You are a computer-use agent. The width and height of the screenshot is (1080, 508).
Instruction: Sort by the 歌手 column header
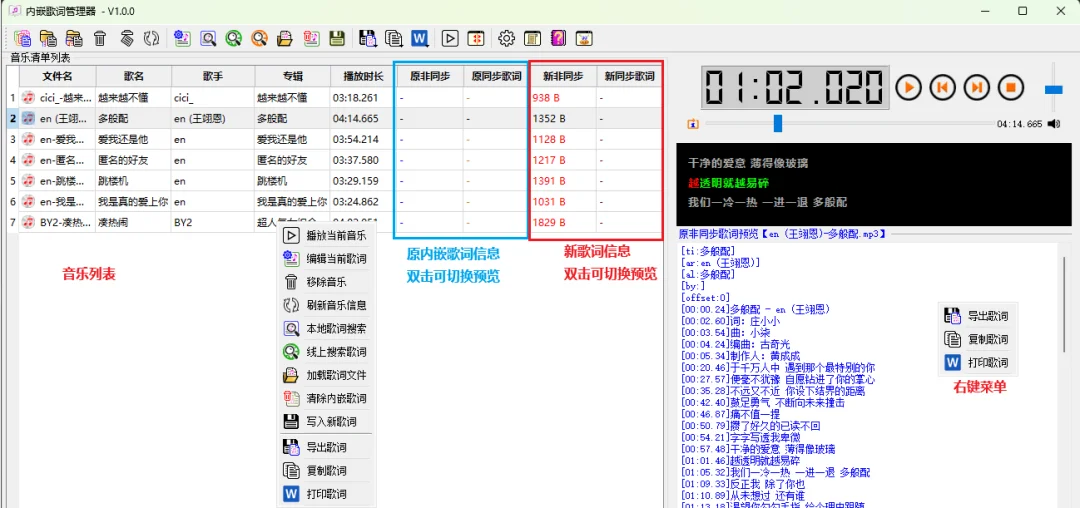pos(213,76)
